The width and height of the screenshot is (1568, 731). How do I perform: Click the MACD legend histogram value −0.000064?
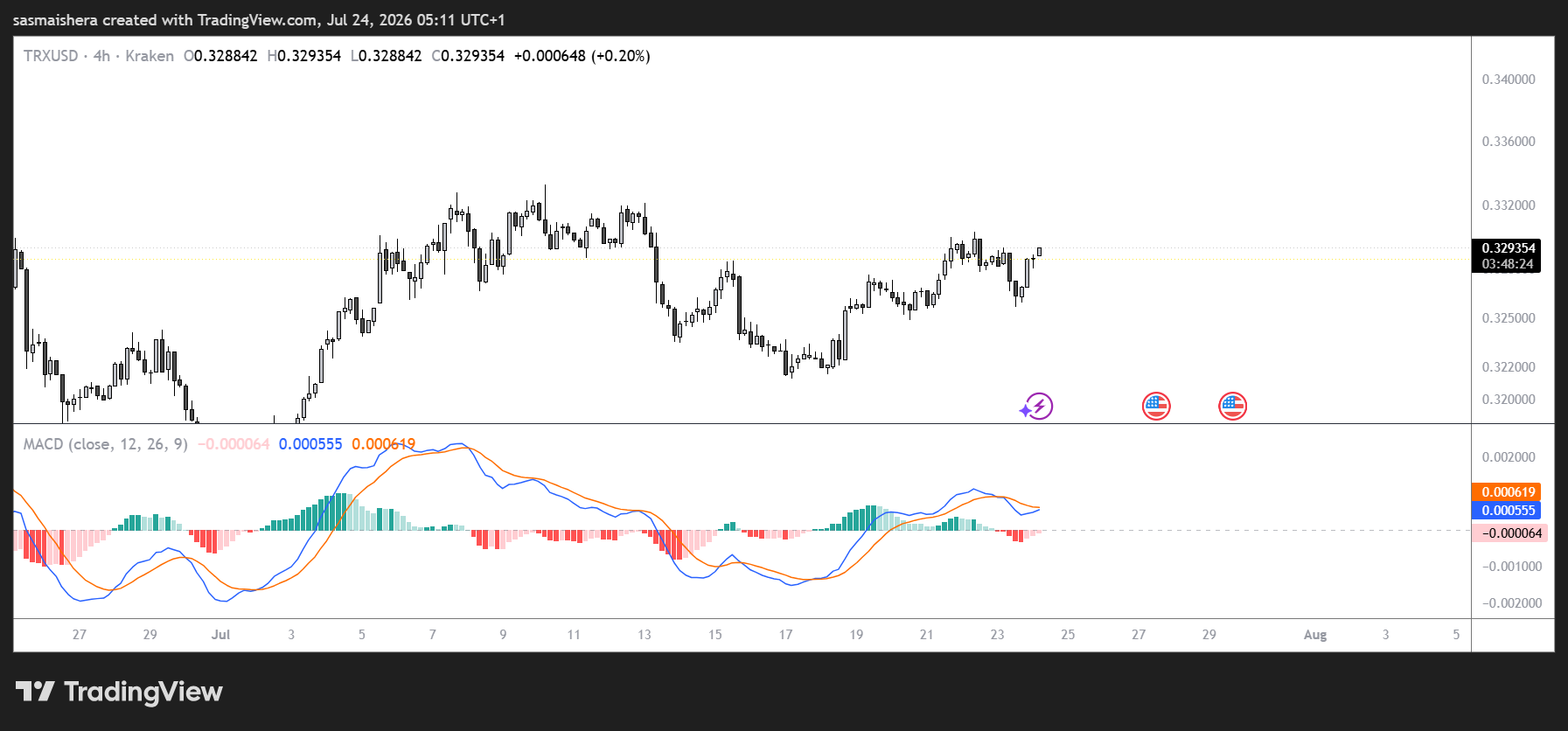[233, 444]
